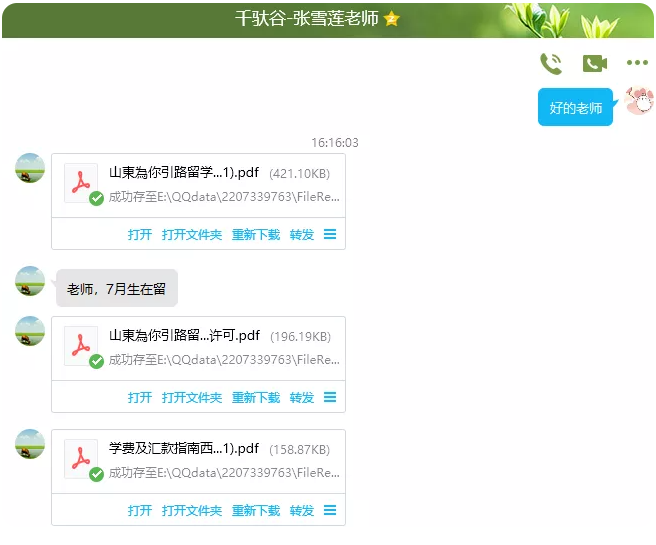656x545 pixels.
Task: Click 打开 on the 421.10KB PDF
Action: [x=140, y=235]
